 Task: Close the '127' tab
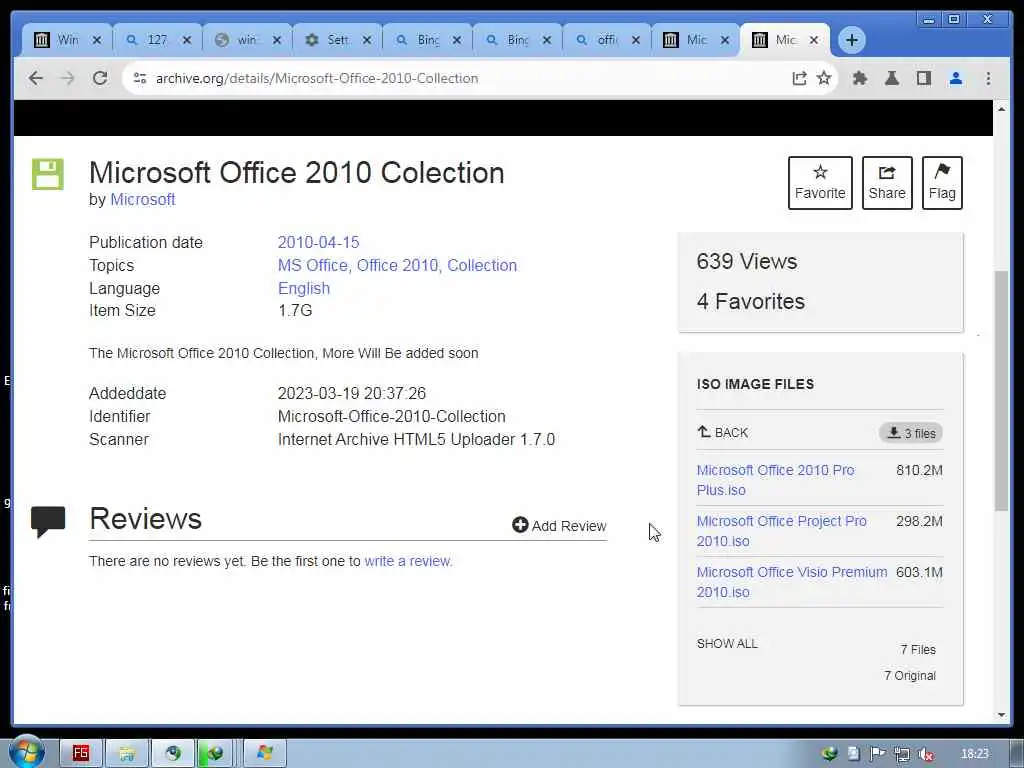point(187,40)
